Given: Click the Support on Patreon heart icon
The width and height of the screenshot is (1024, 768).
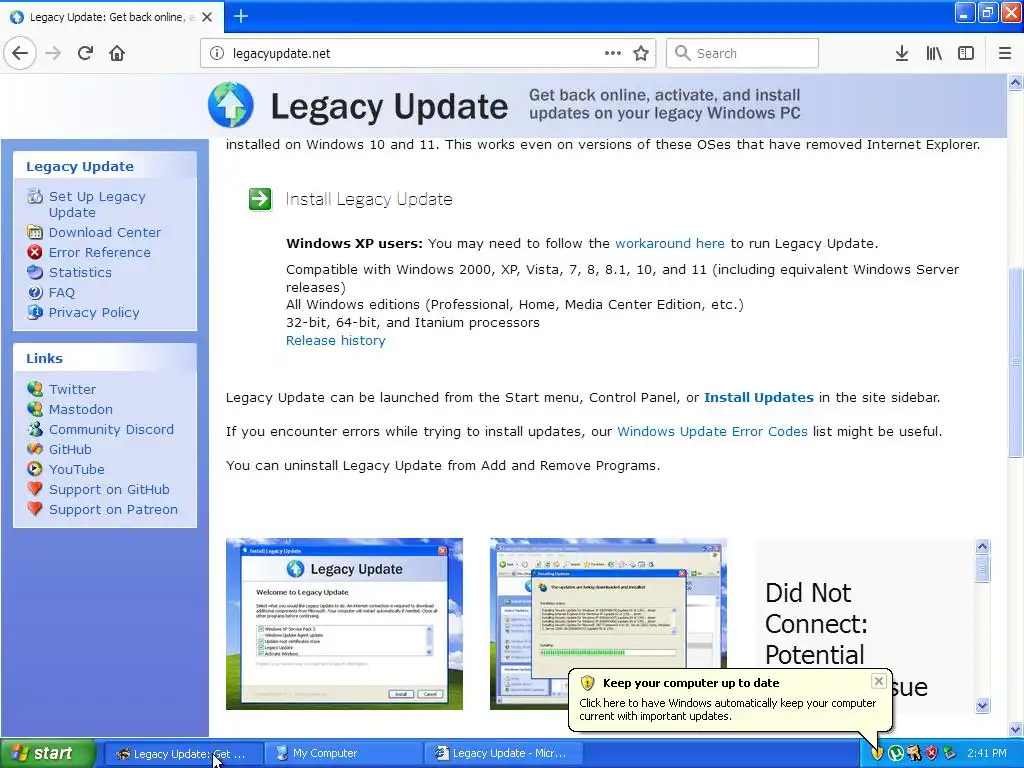Looking at the screenshot, I should [35, 509].
